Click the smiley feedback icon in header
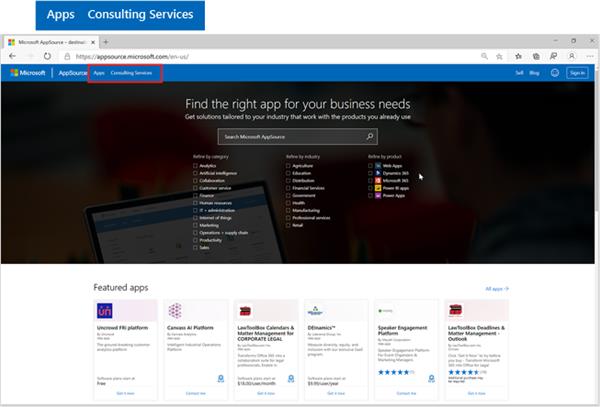The height and width of the screenshot is (407, 600). point(555,73)
